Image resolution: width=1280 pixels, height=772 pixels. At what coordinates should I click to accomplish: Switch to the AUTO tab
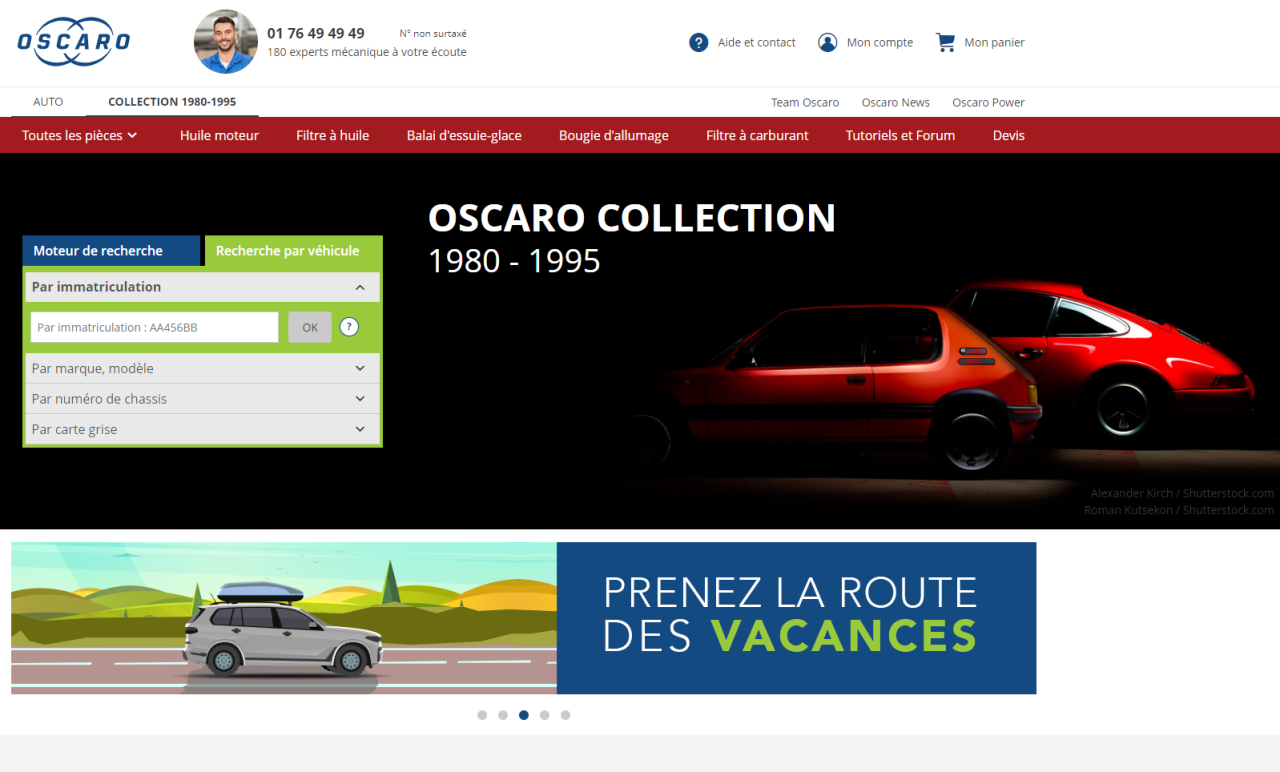(x=48, y=101)
